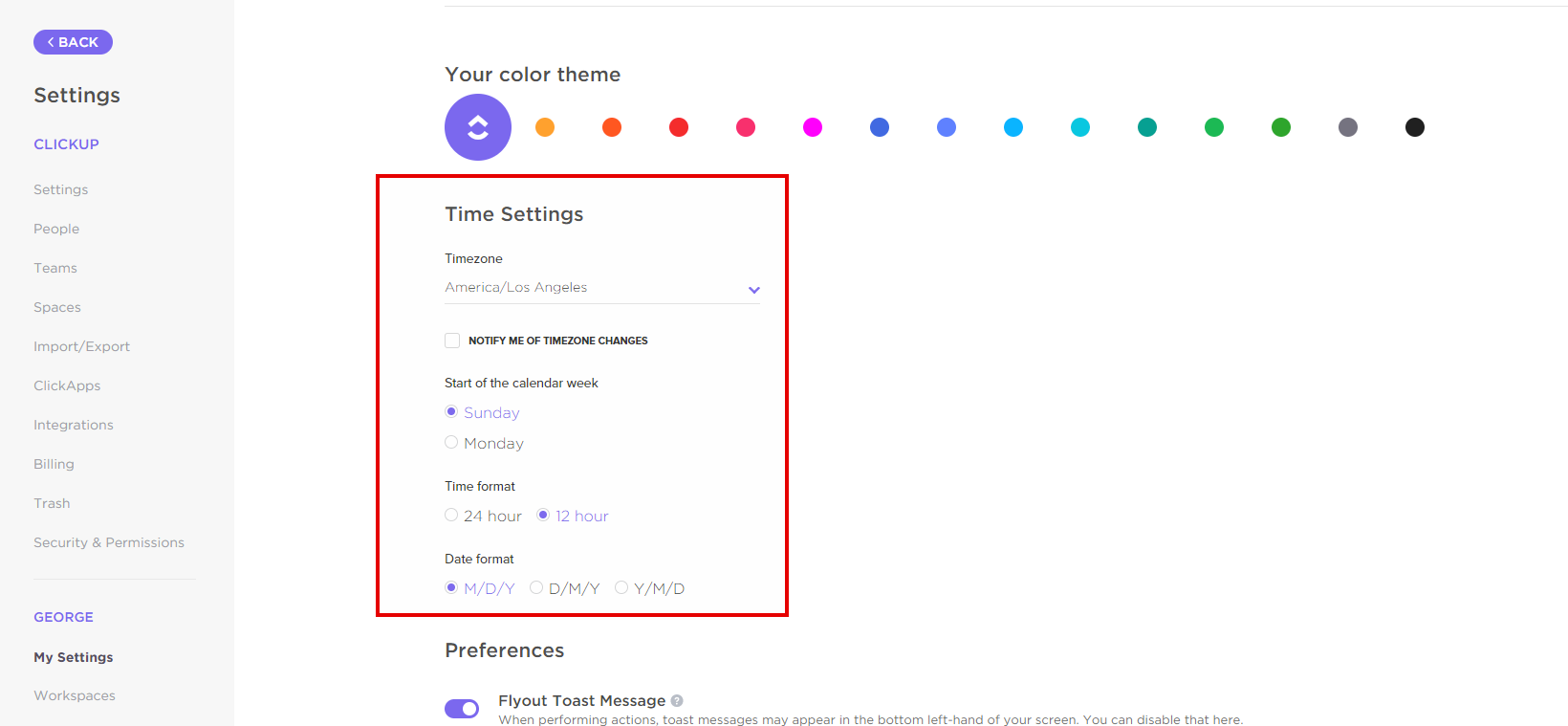1568x726 pixels.
Task: Pick the black color theme swatch
Action: 1415,127
